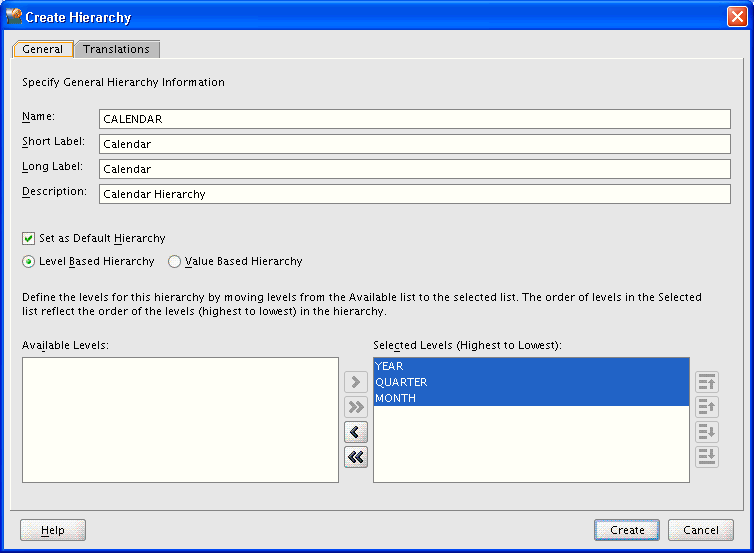This screenshot has width=754, height=553.
Task: Click the Name field containing CALENDAR
Action: click(415, 119)
